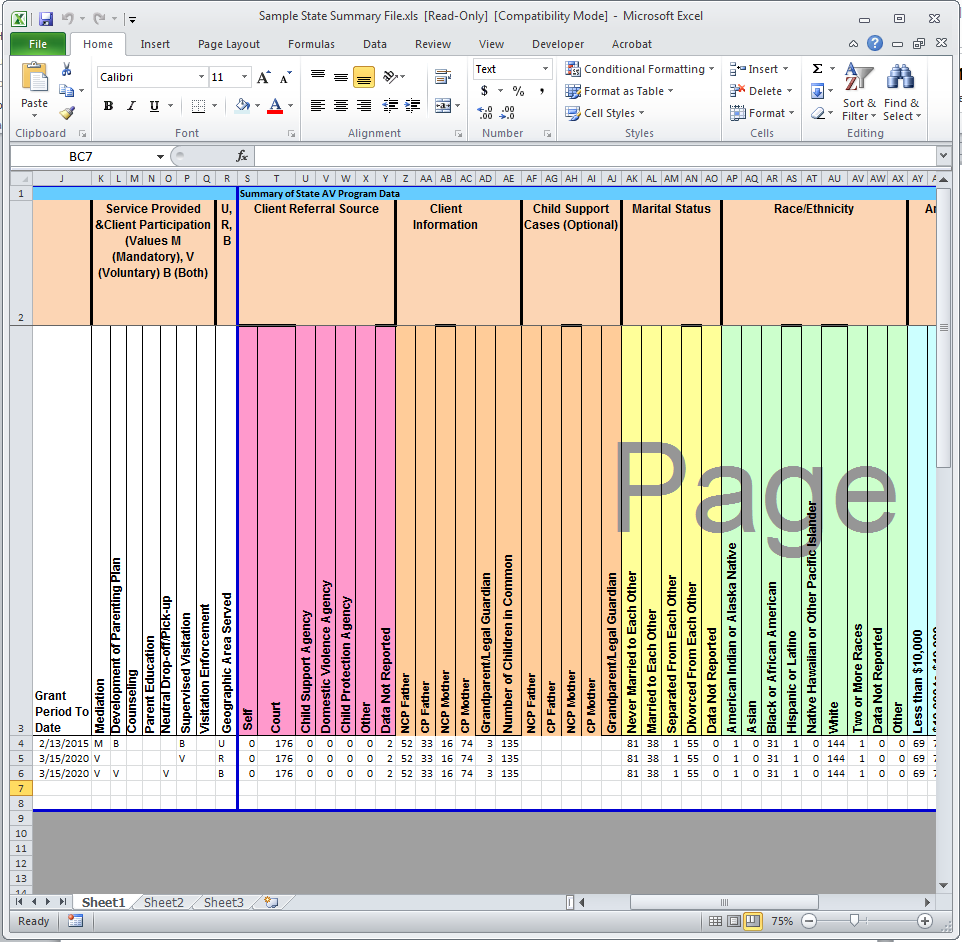The image size is (962, 942).
Task: Open the Name Box dropdown arrow
Action: pyautogui.click(x=160, y=156)
